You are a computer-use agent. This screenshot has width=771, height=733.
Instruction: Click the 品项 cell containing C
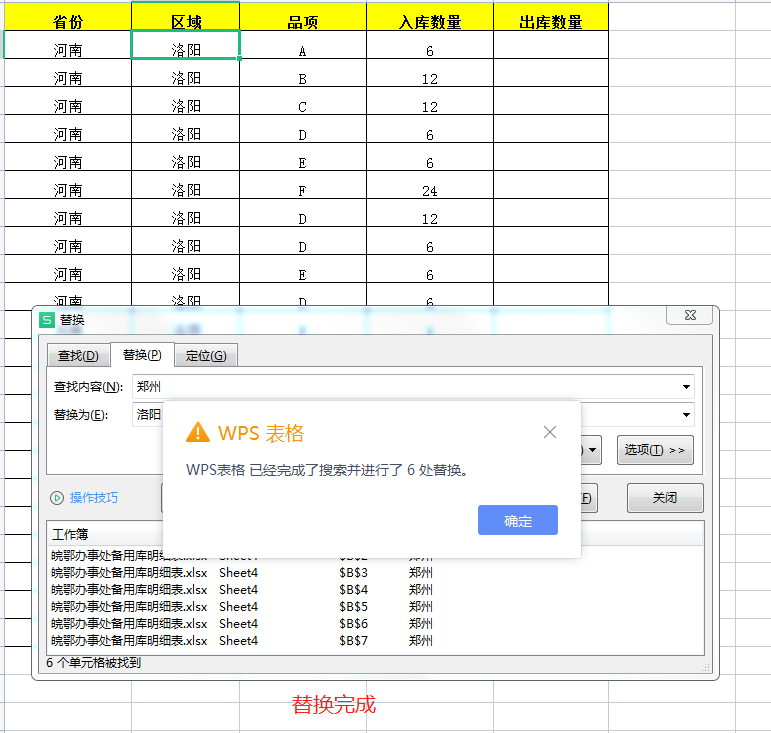coord(303,101)
